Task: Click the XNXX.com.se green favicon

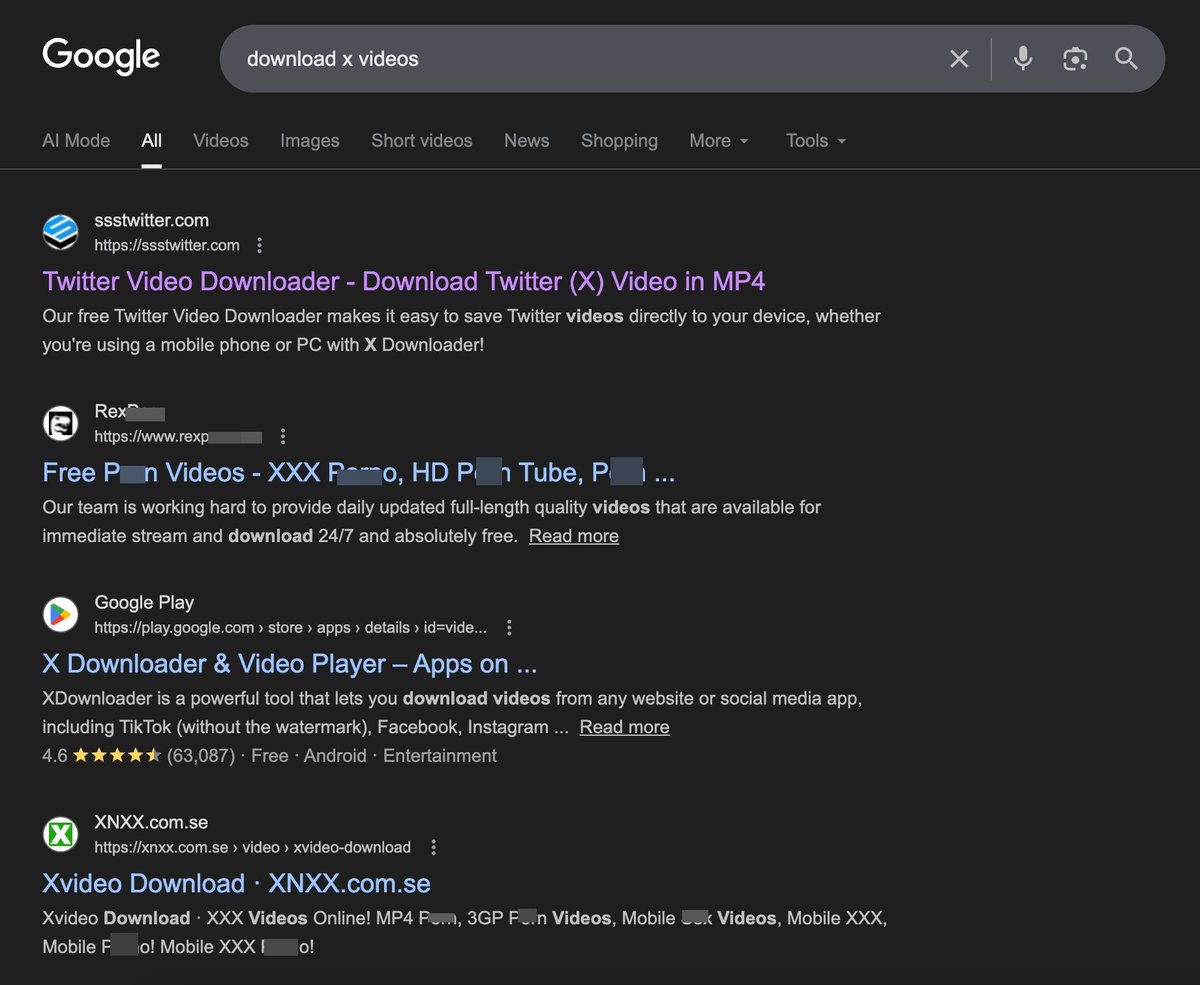Action: [x=60, y=834]
